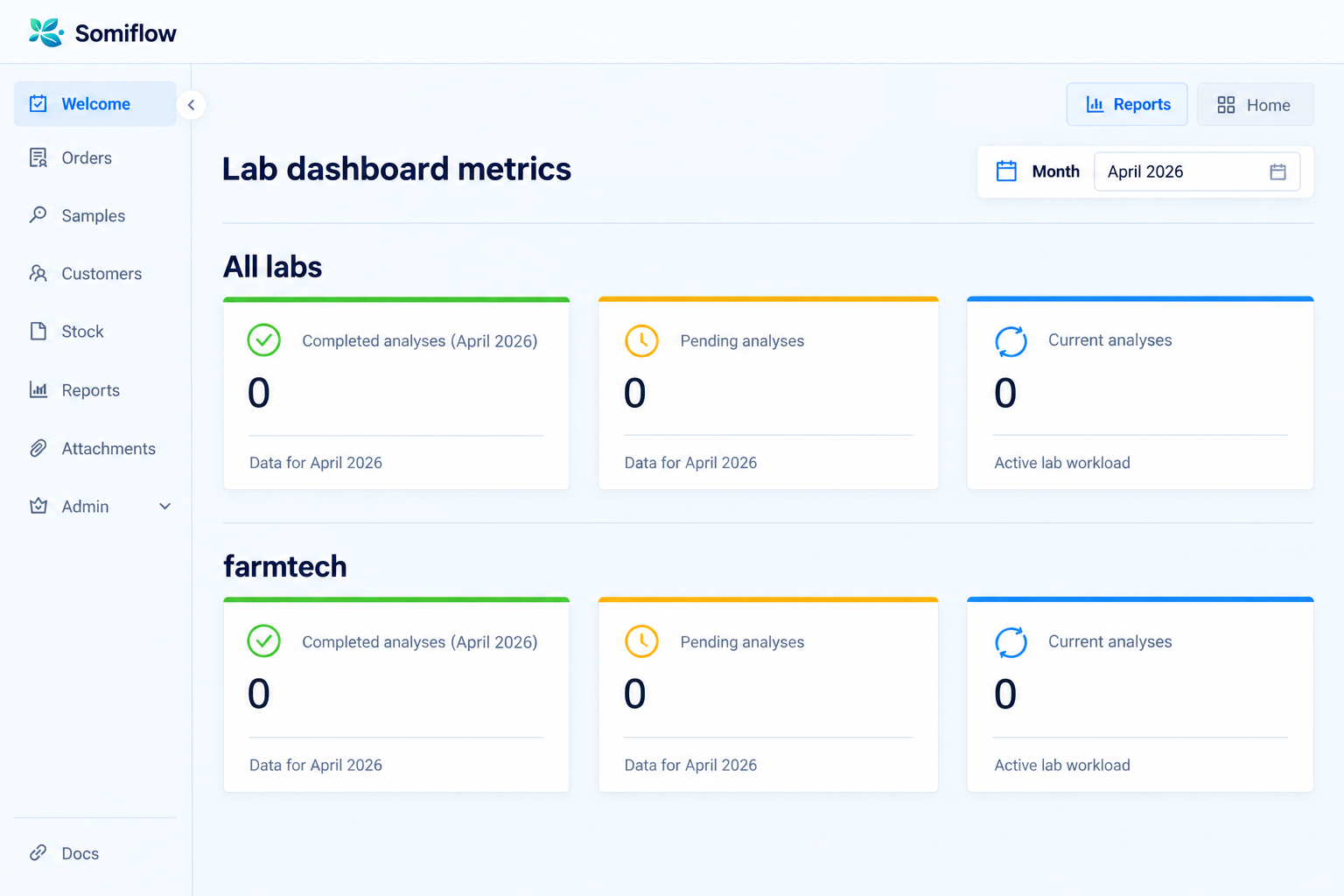The height and width of the screenshot is (896, 1344).
Task: Click farmtech pending analyses clock icon
Action: pos(641,641)
